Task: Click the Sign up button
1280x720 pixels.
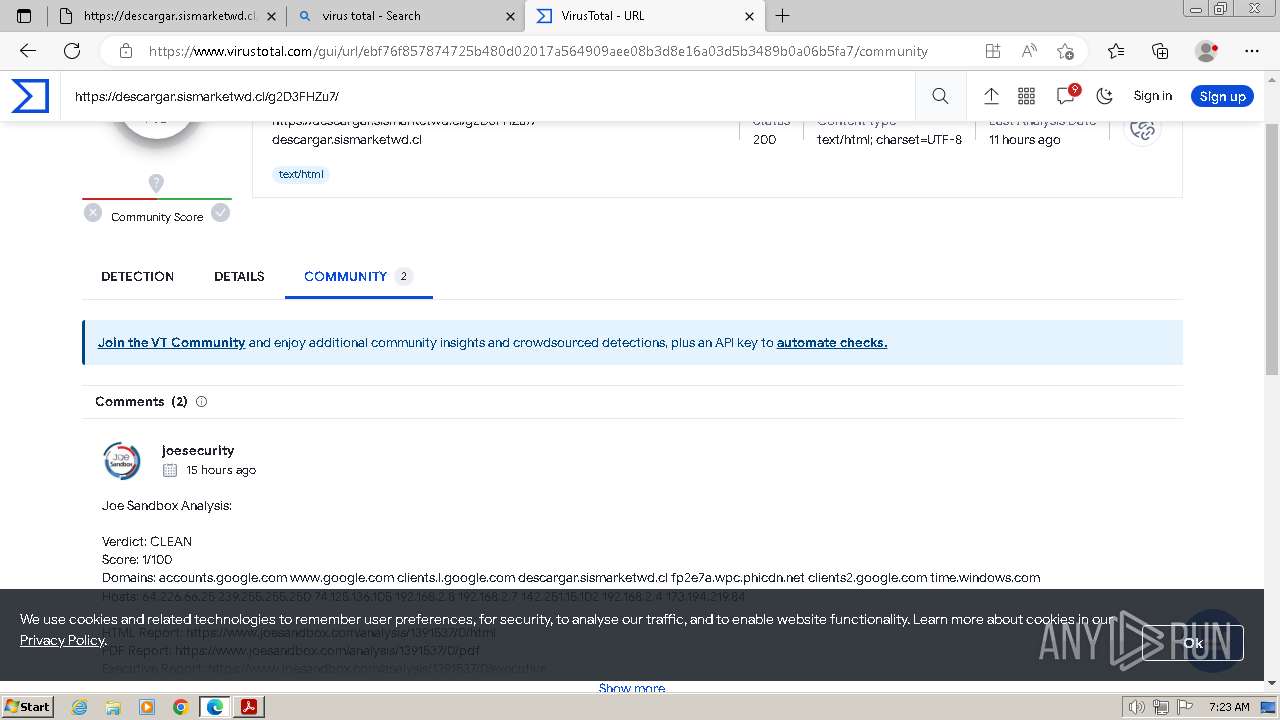Action: 1222,96
